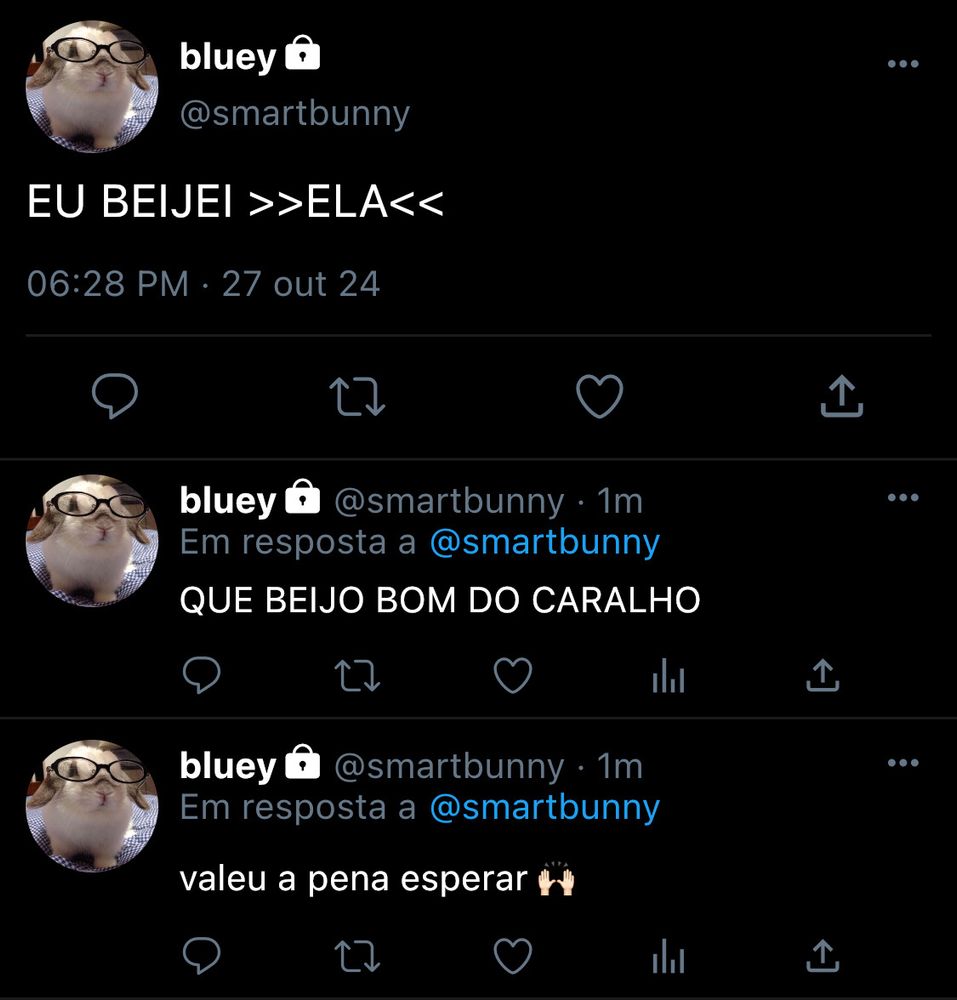Reply to the main EU BEIJEI tweet
Viewport: 957px width, 1000px height.
(x=115, y=395)
